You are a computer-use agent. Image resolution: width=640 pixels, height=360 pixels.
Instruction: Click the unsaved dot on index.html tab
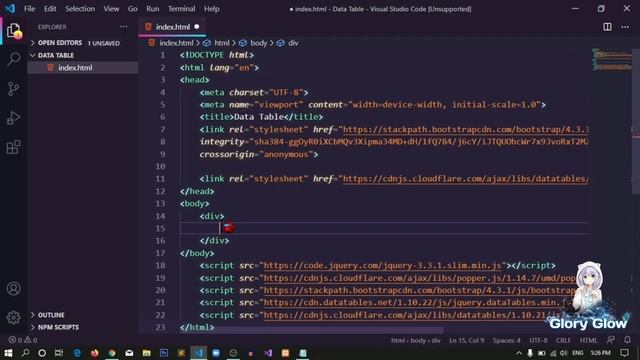197,27
